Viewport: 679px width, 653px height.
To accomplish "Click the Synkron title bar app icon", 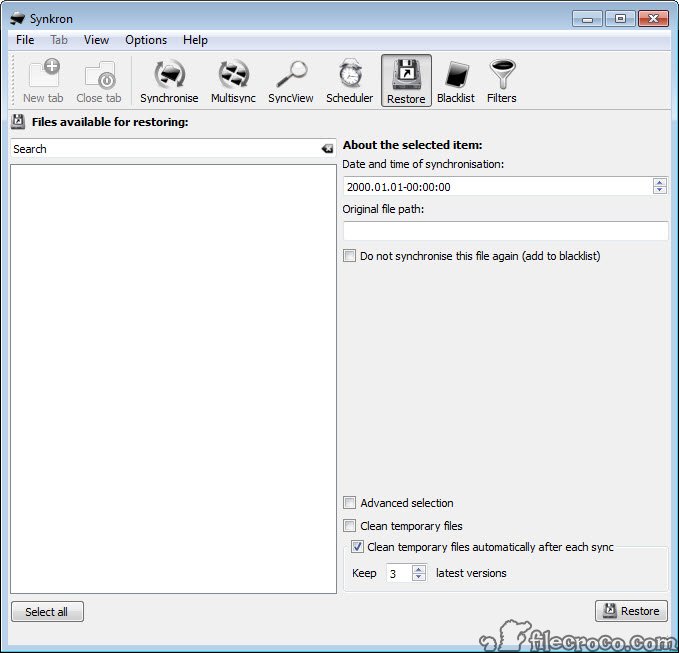I will [18, 19].
